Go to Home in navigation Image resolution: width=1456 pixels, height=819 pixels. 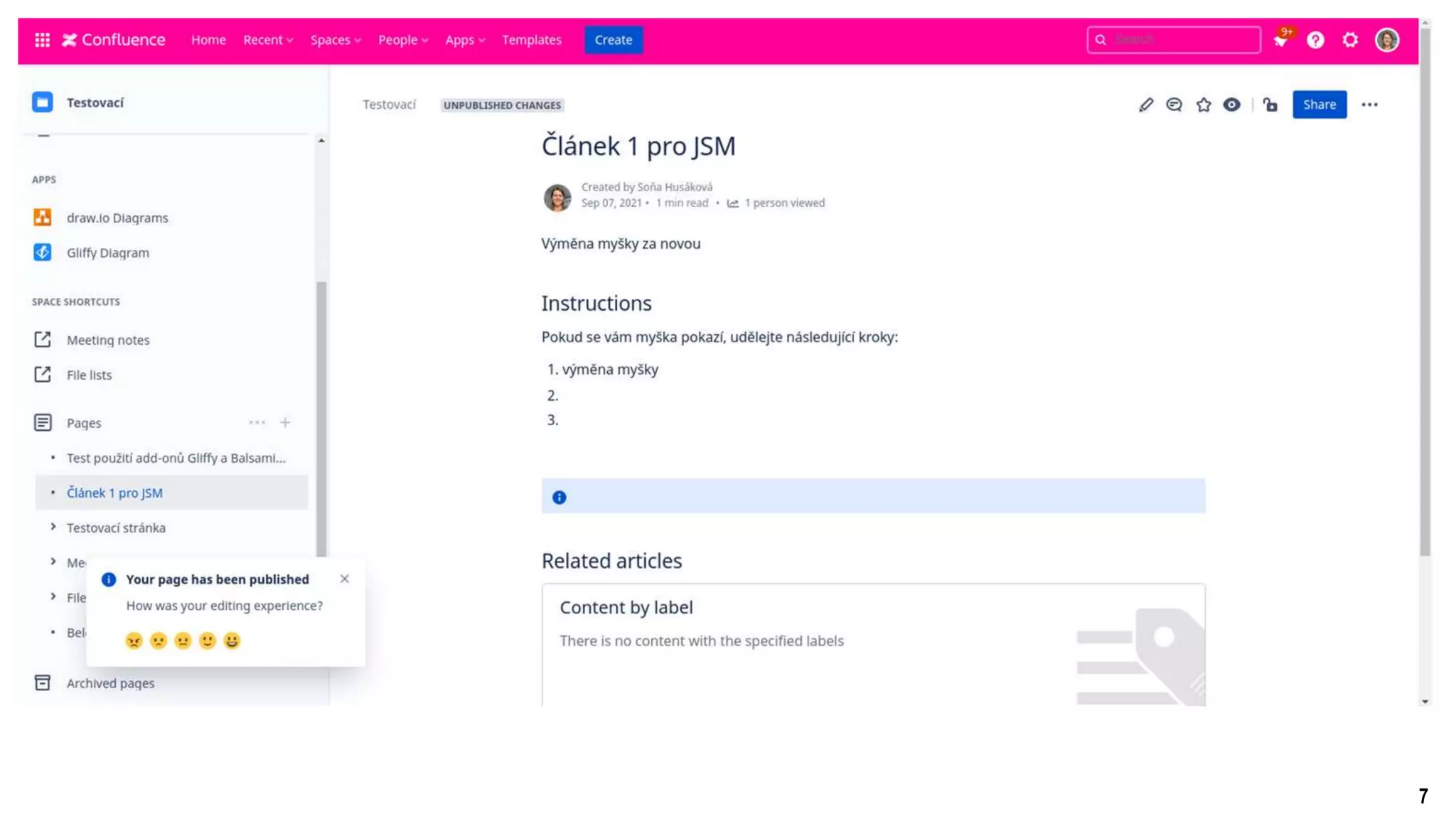pos(208,40)
